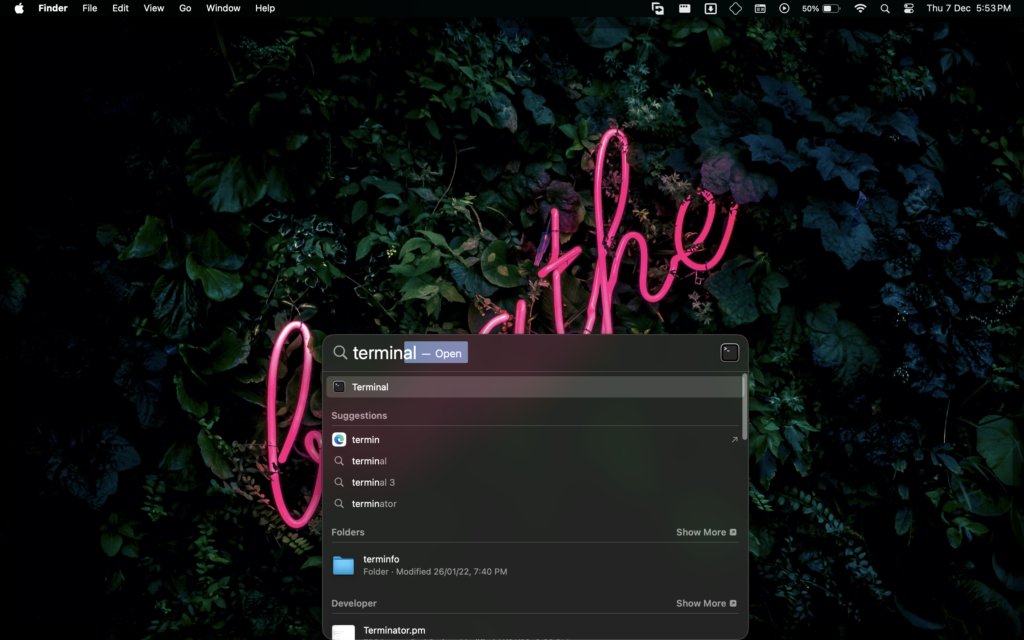Viewport: 1024px width, 640px height.
Task: Click the Edge browser icon beside termin
Action: (x=339, y=440)
